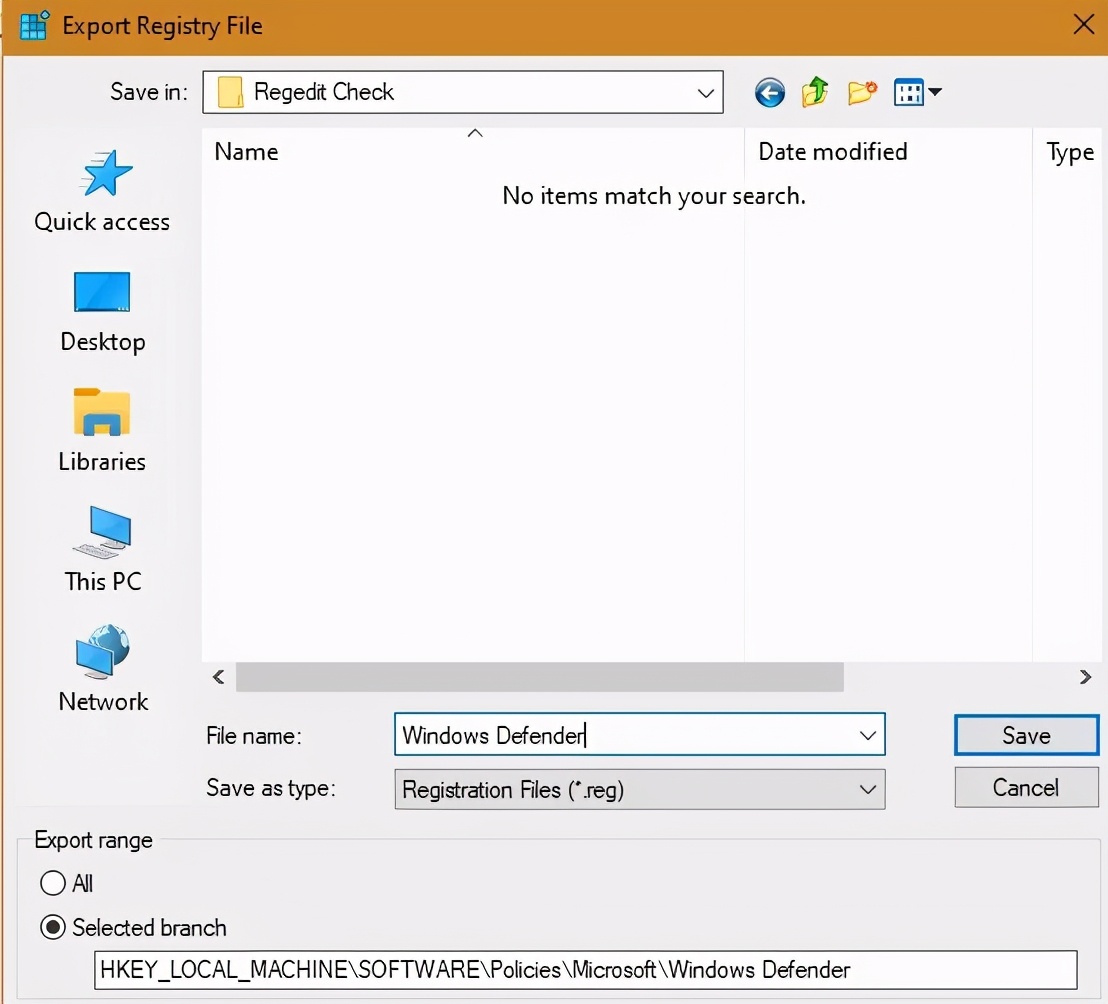
Task: Navigate to This PC
Action: click(x=102, y=550)
